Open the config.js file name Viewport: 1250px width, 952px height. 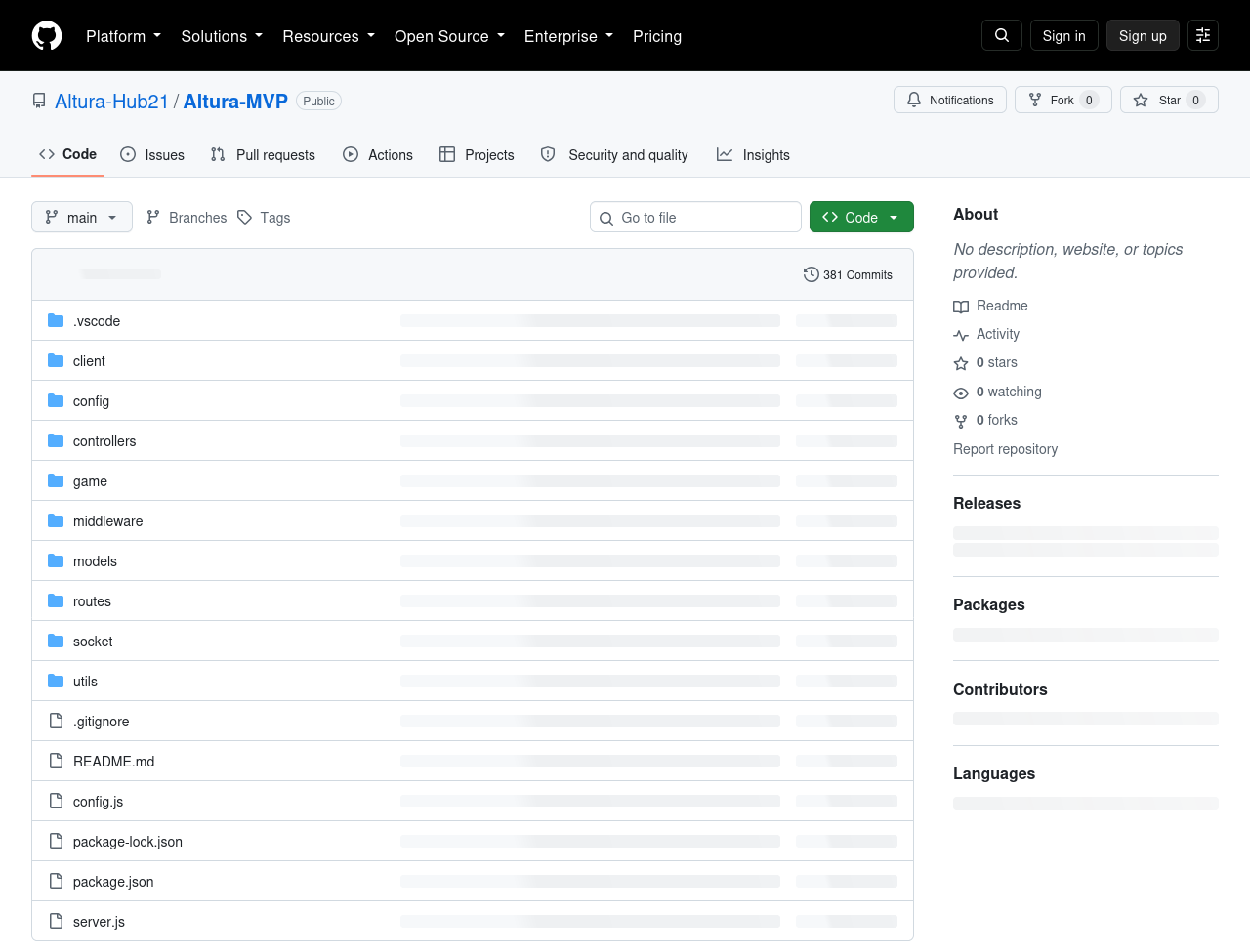tap(98, 802)
